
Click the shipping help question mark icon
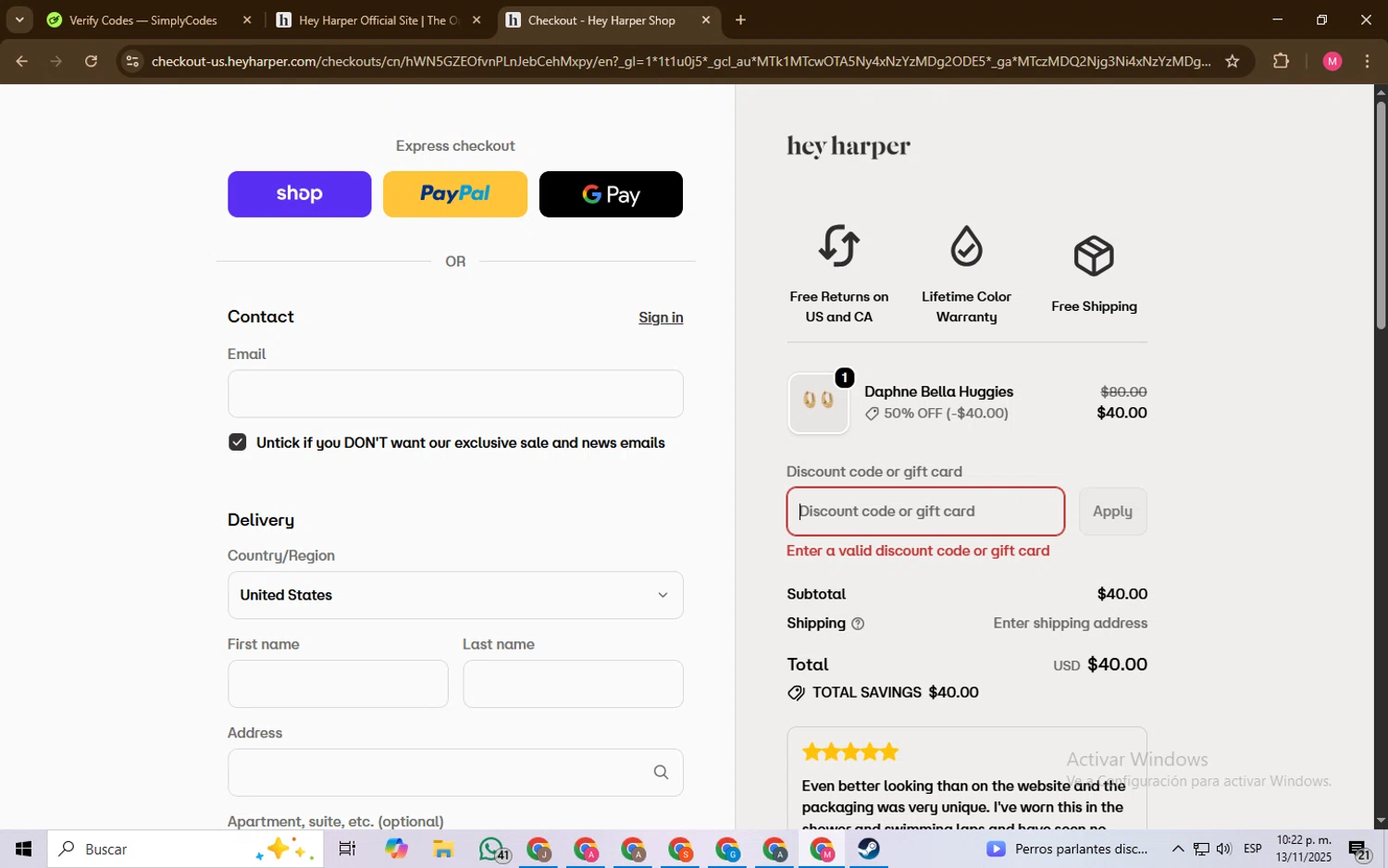click(x=857, y=624)
